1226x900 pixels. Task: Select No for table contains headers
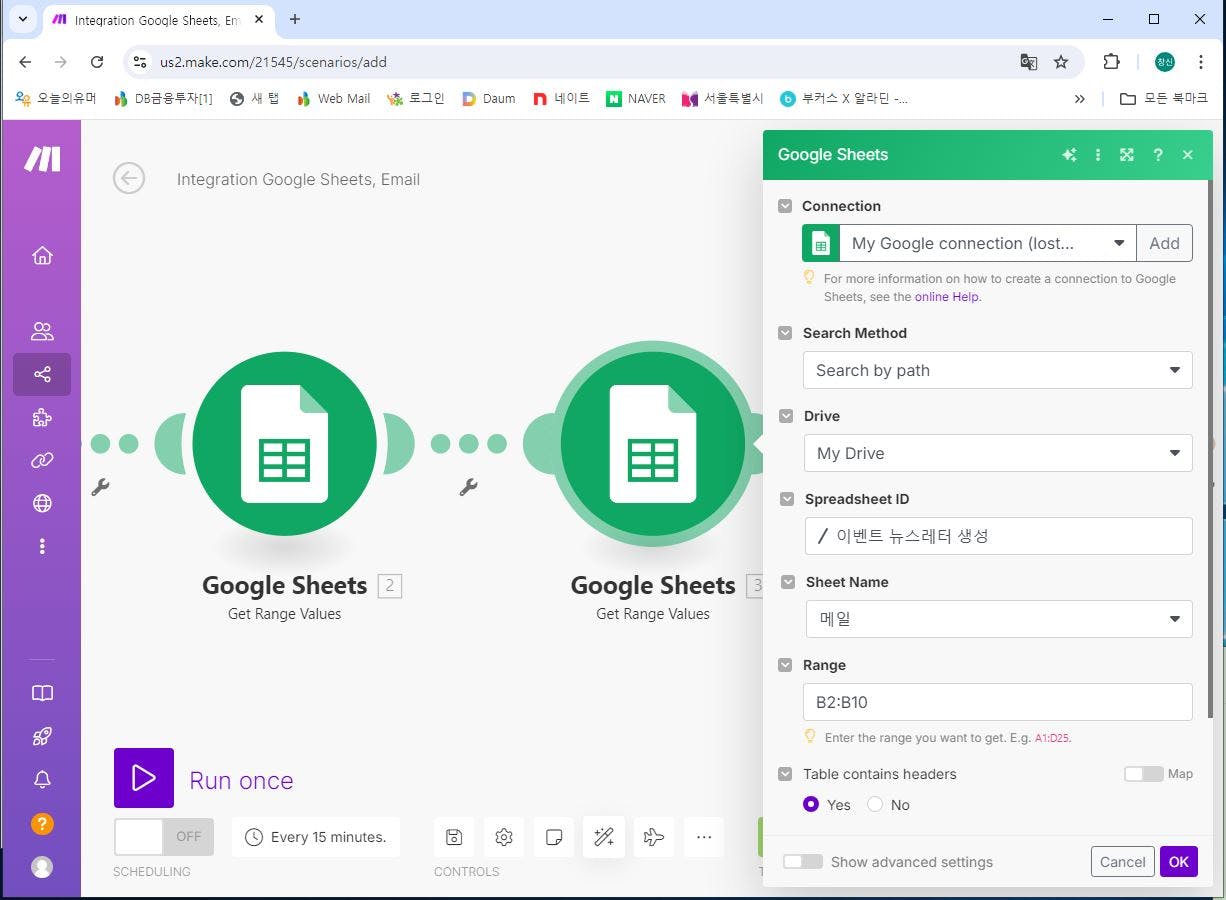(x=875, y=805)
